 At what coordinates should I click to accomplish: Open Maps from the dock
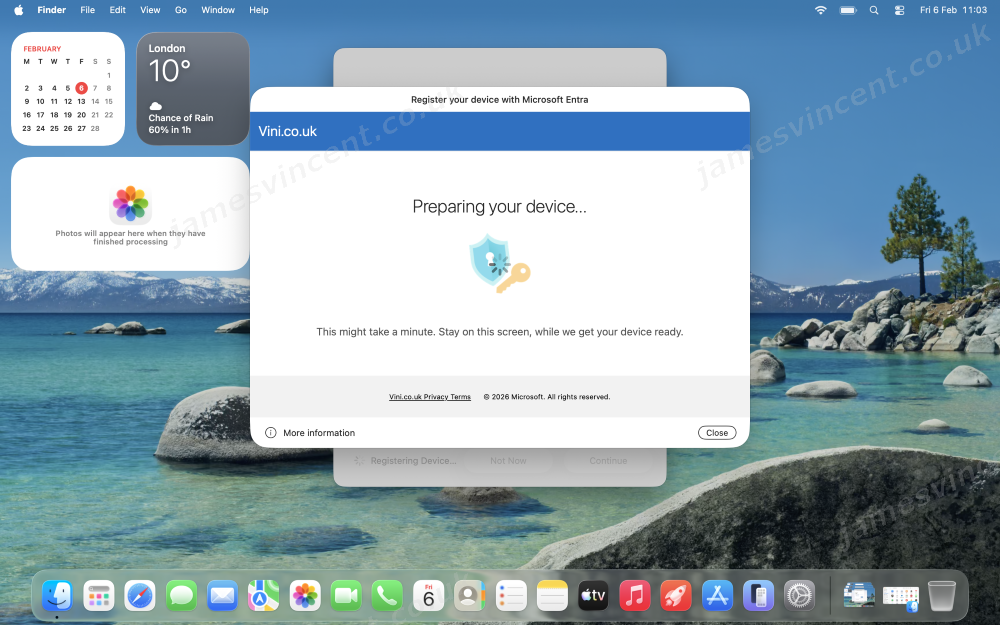[264, 596]
